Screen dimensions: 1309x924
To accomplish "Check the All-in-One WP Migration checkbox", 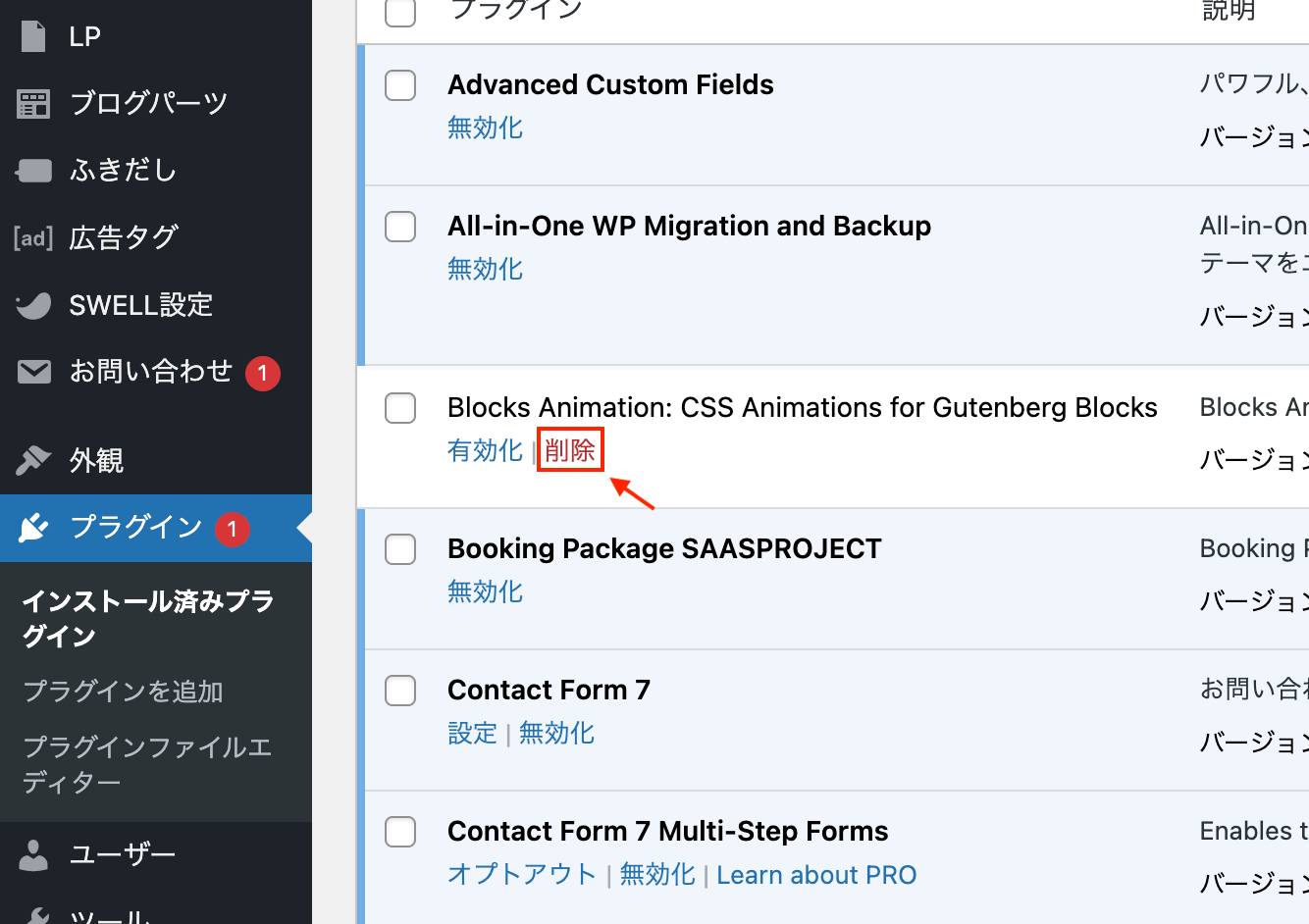I will 400,227.
